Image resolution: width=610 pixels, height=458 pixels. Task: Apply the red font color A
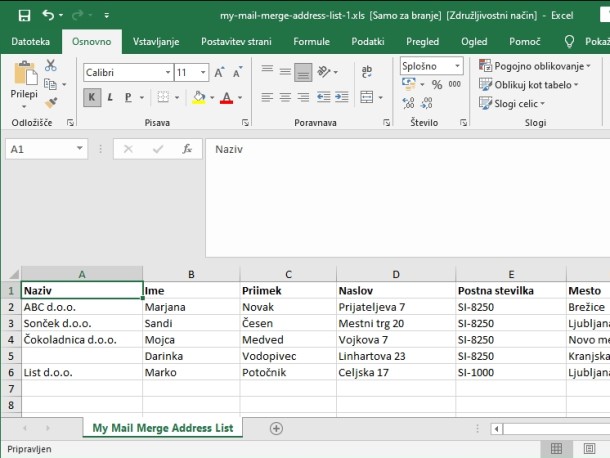click(226, 97)
